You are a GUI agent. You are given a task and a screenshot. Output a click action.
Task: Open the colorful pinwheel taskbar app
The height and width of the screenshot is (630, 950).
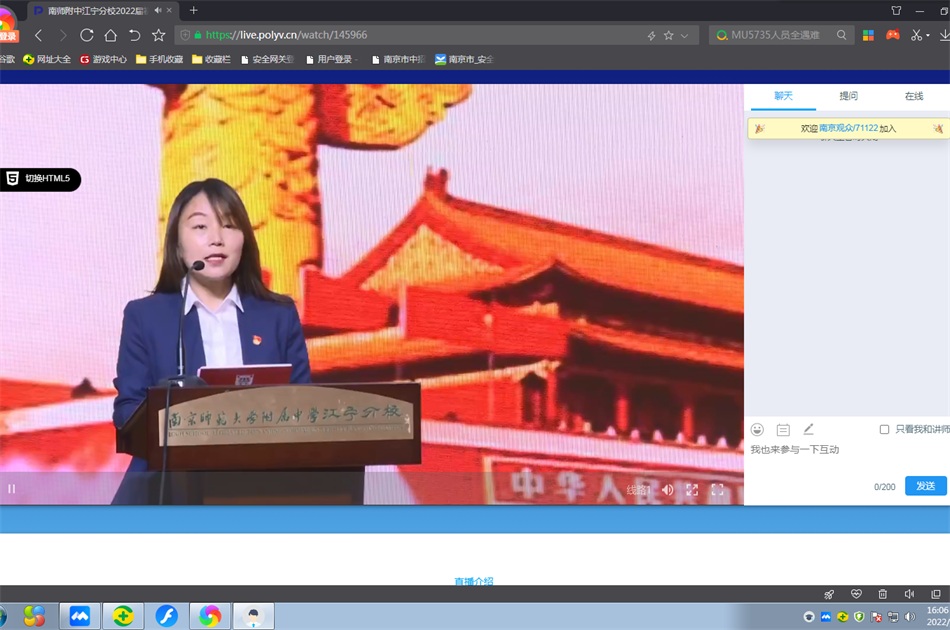[35, 616]
